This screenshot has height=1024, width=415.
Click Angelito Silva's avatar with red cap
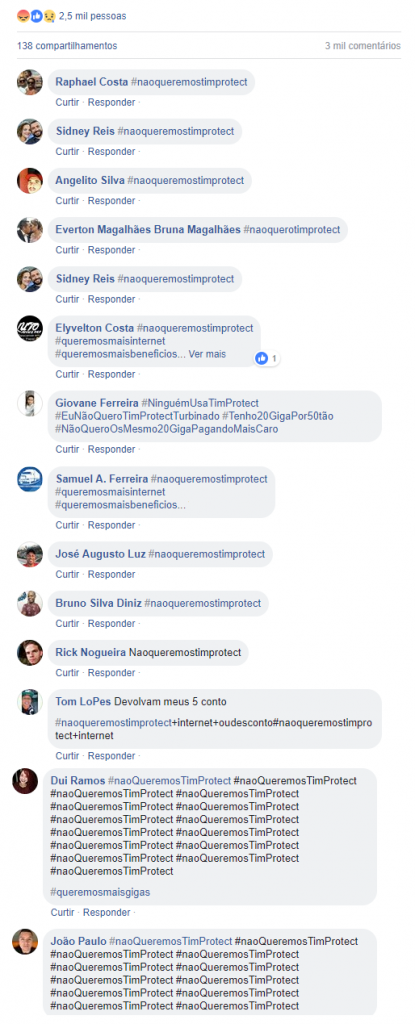[x=30, y=181]
